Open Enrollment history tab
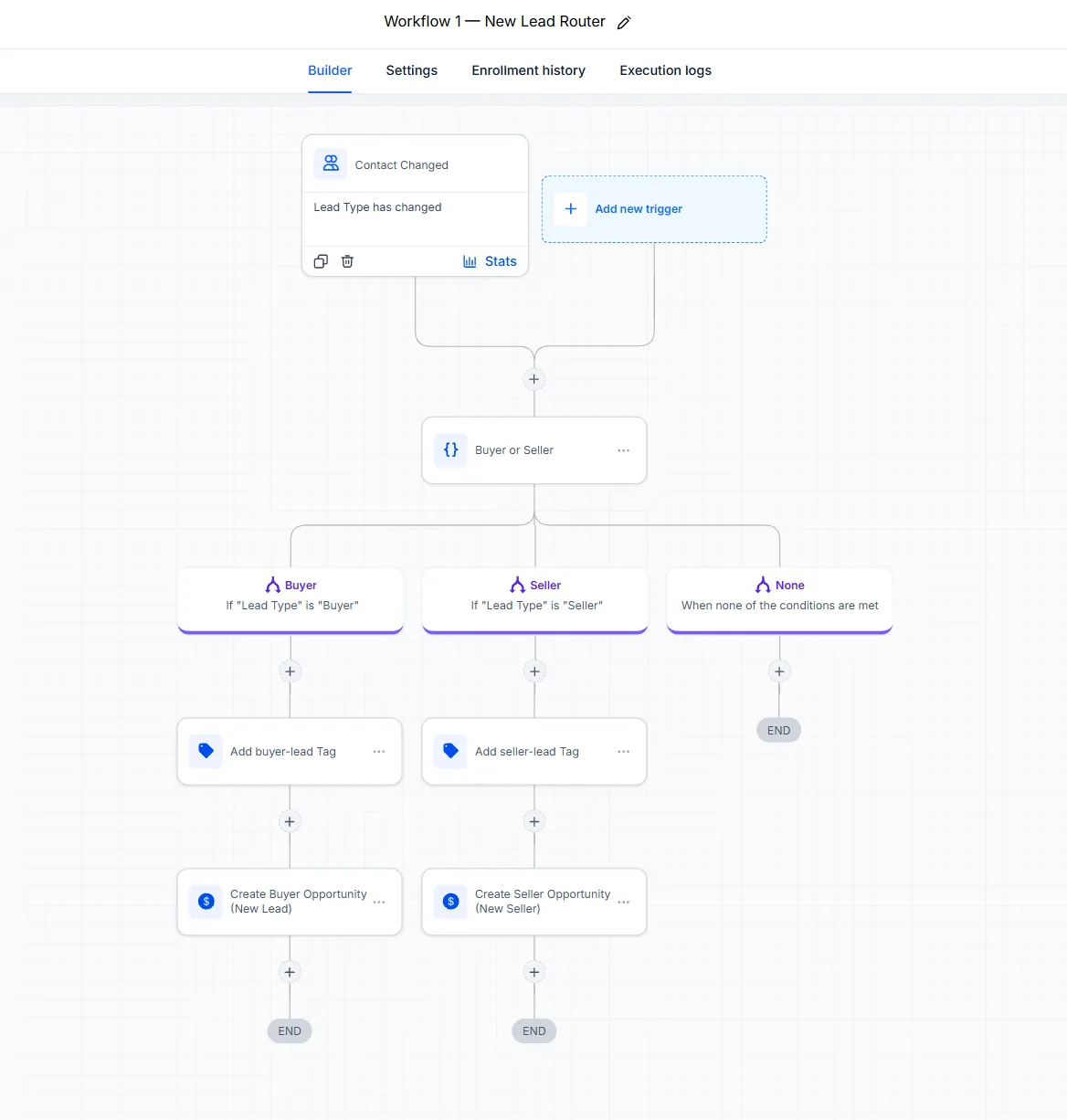This screenshot has height=1120, width=1067. tap(528, 70)
